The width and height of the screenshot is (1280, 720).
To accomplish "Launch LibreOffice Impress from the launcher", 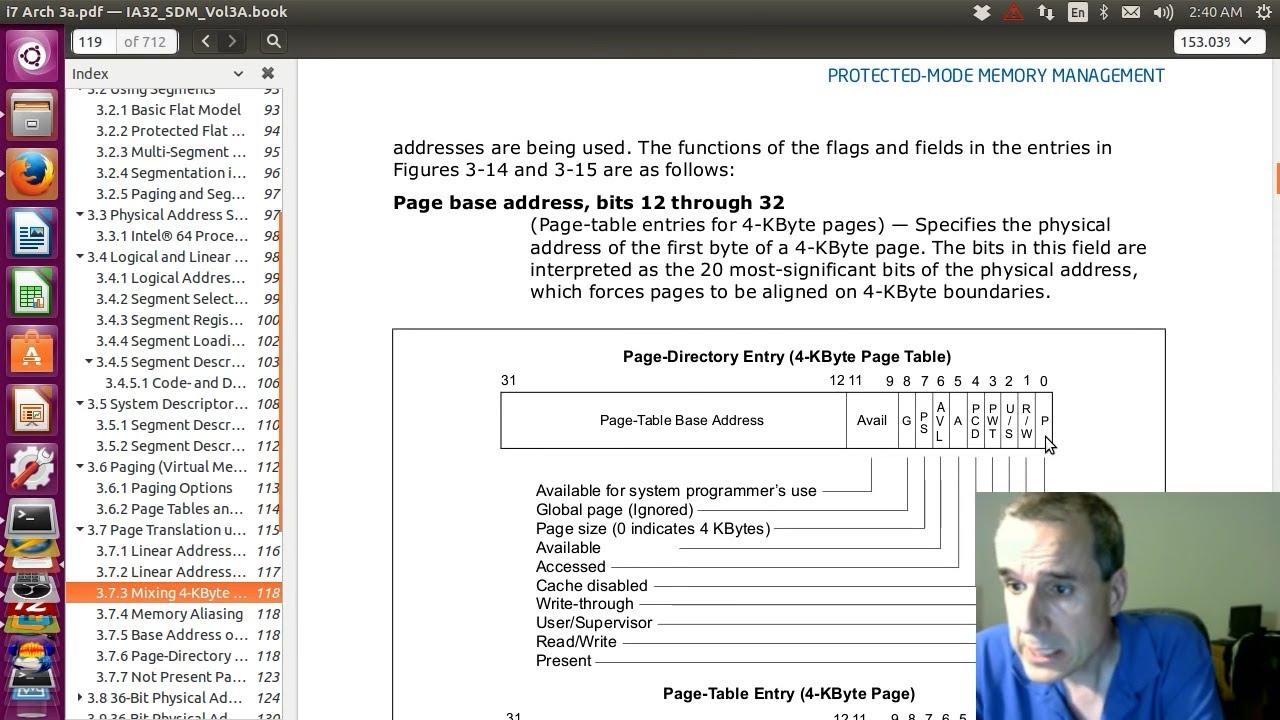I will pos(32,410).
